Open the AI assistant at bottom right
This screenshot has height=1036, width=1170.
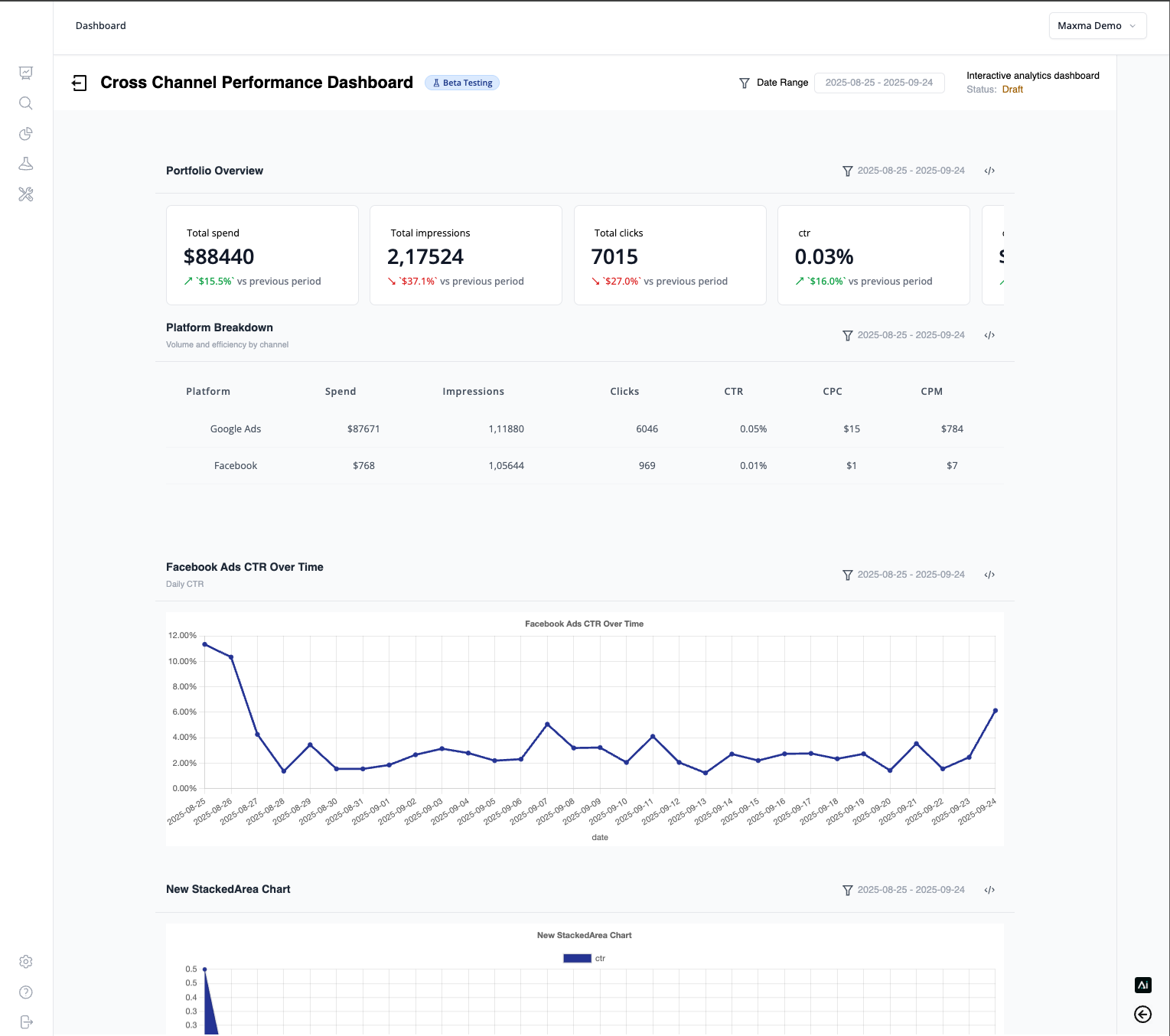pyautogui.click(x=1142, y=985)
